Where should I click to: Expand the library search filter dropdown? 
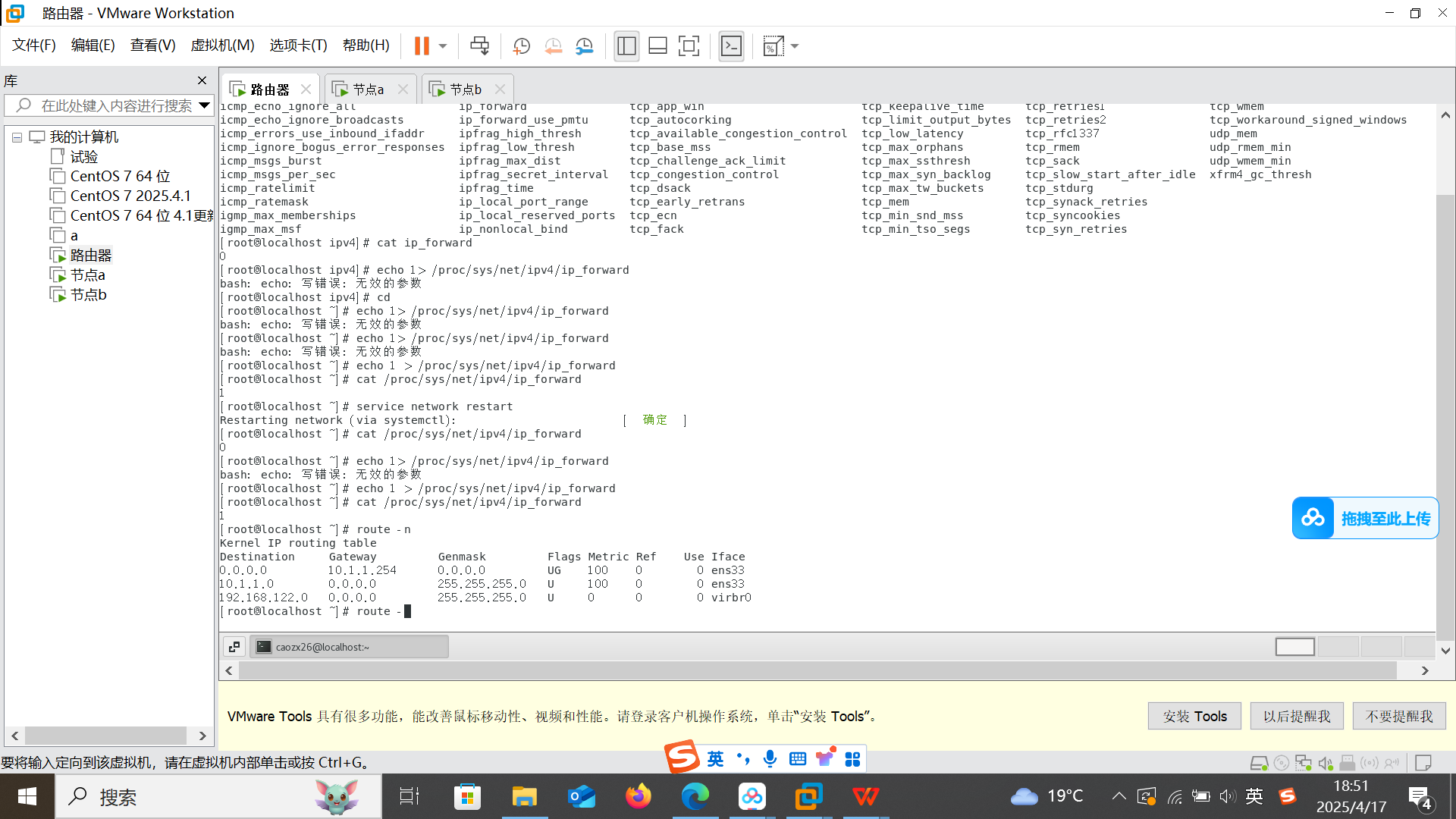[x=204, y=105]
